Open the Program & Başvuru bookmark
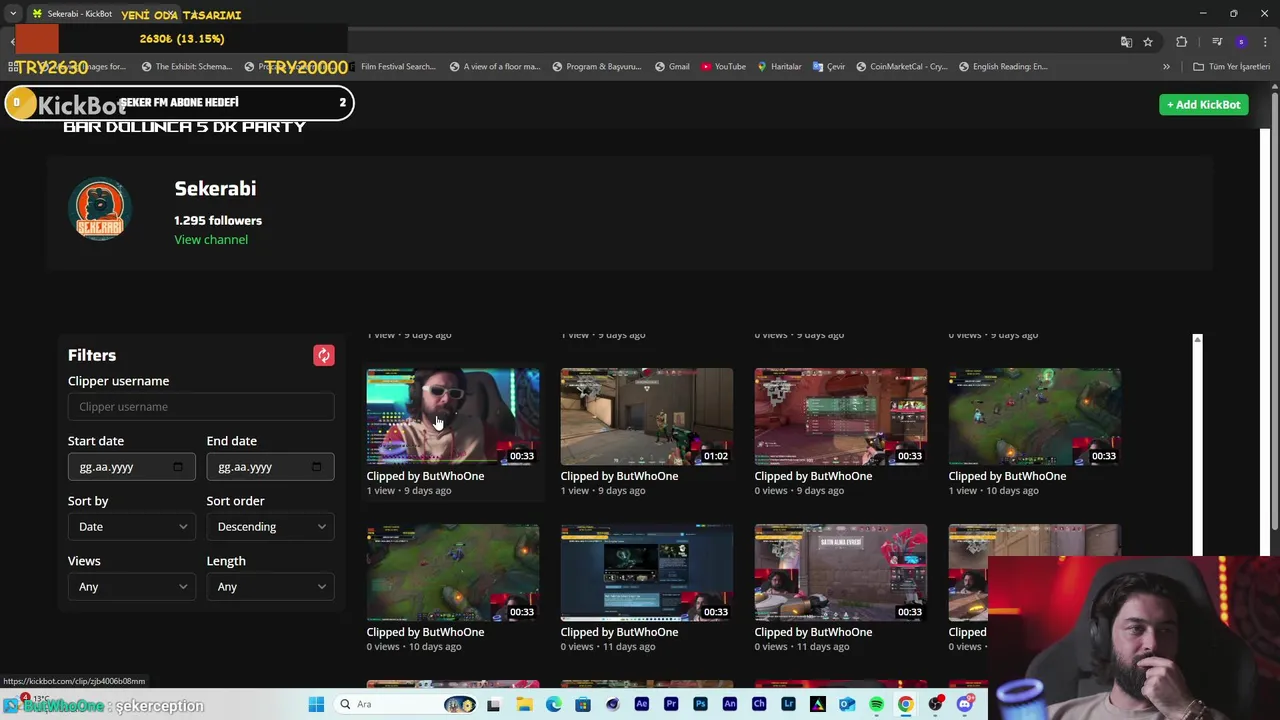Image resolution: width=1280 pixels, height=720 pixels. (596, 67)
